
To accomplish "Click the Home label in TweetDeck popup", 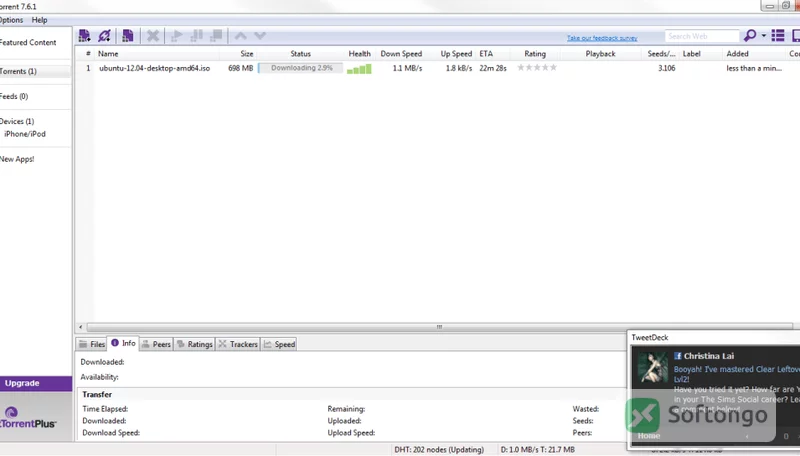I will pos(649,436).
